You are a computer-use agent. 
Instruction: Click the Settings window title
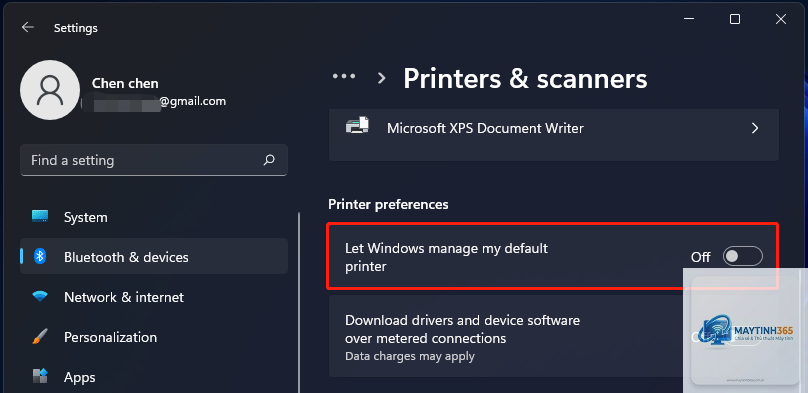(76, 28)
